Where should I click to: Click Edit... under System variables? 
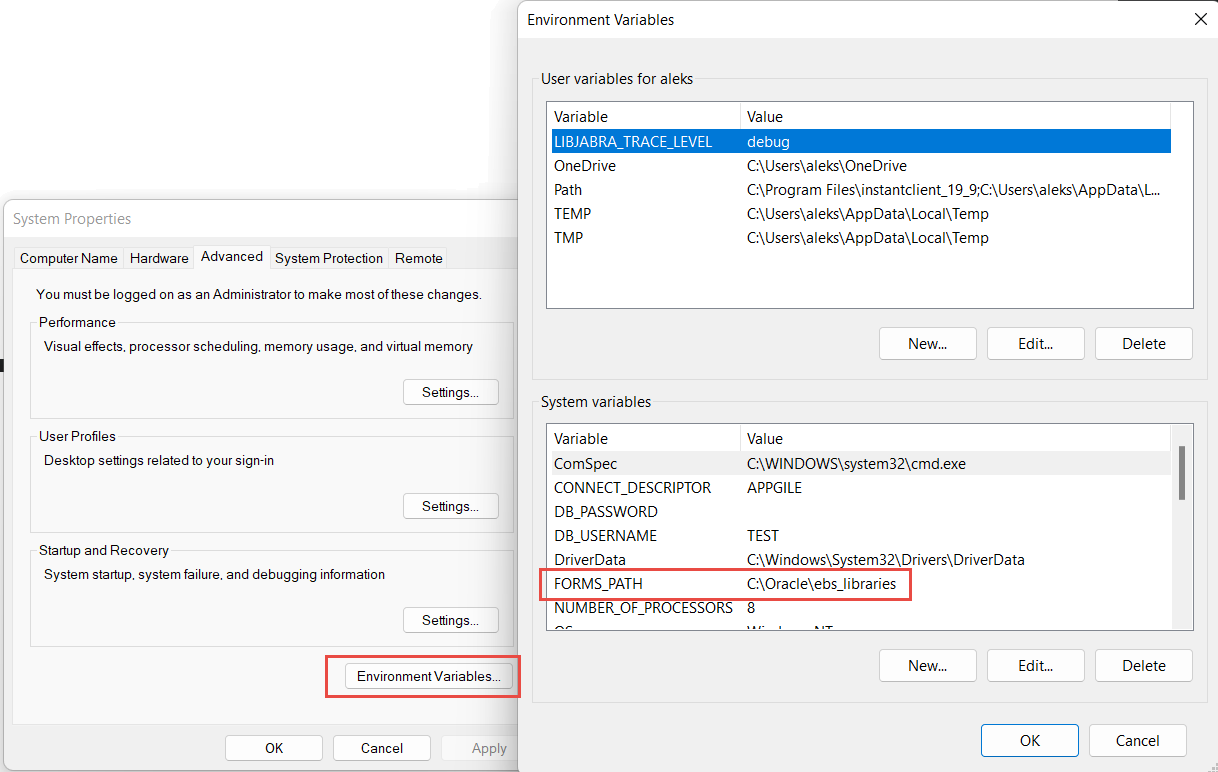(1036, 665)
